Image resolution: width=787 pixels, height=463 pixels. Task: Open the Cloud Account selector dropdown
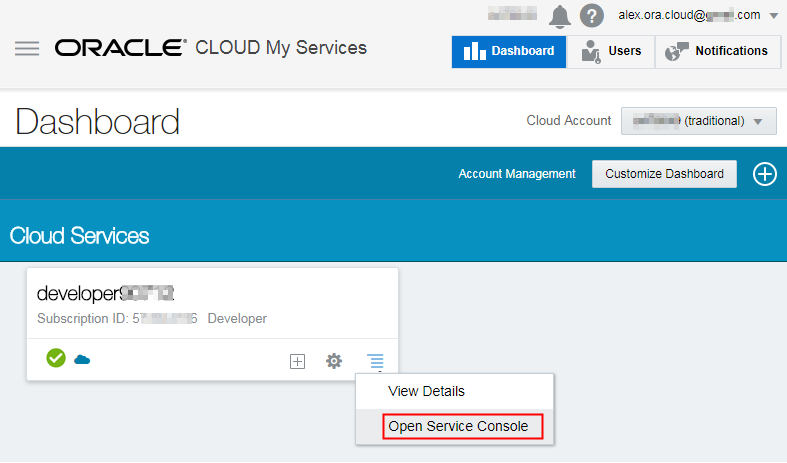[x=698, y=121]
